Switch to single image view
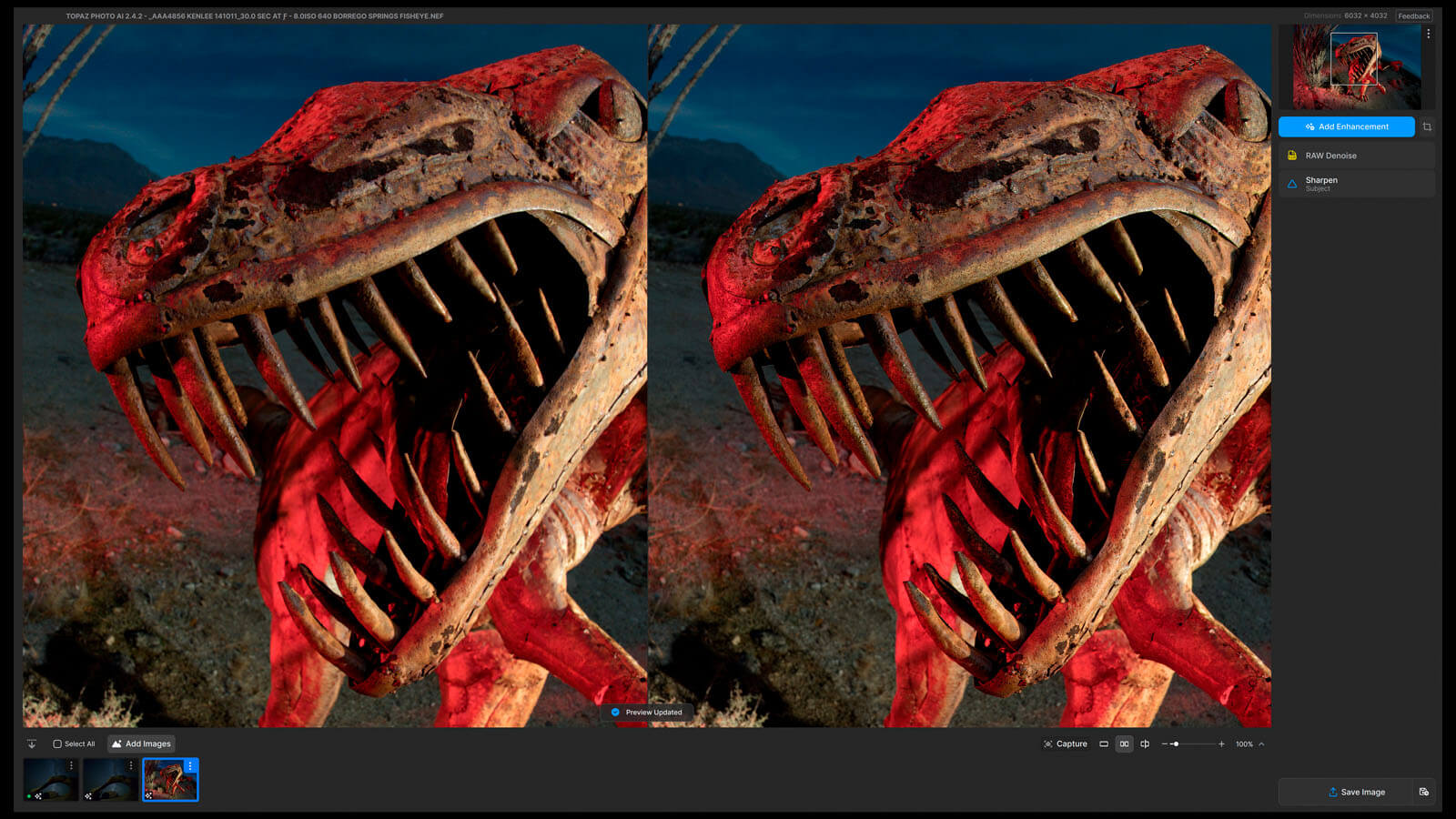1456x819 pixels. click(1104, 744)
